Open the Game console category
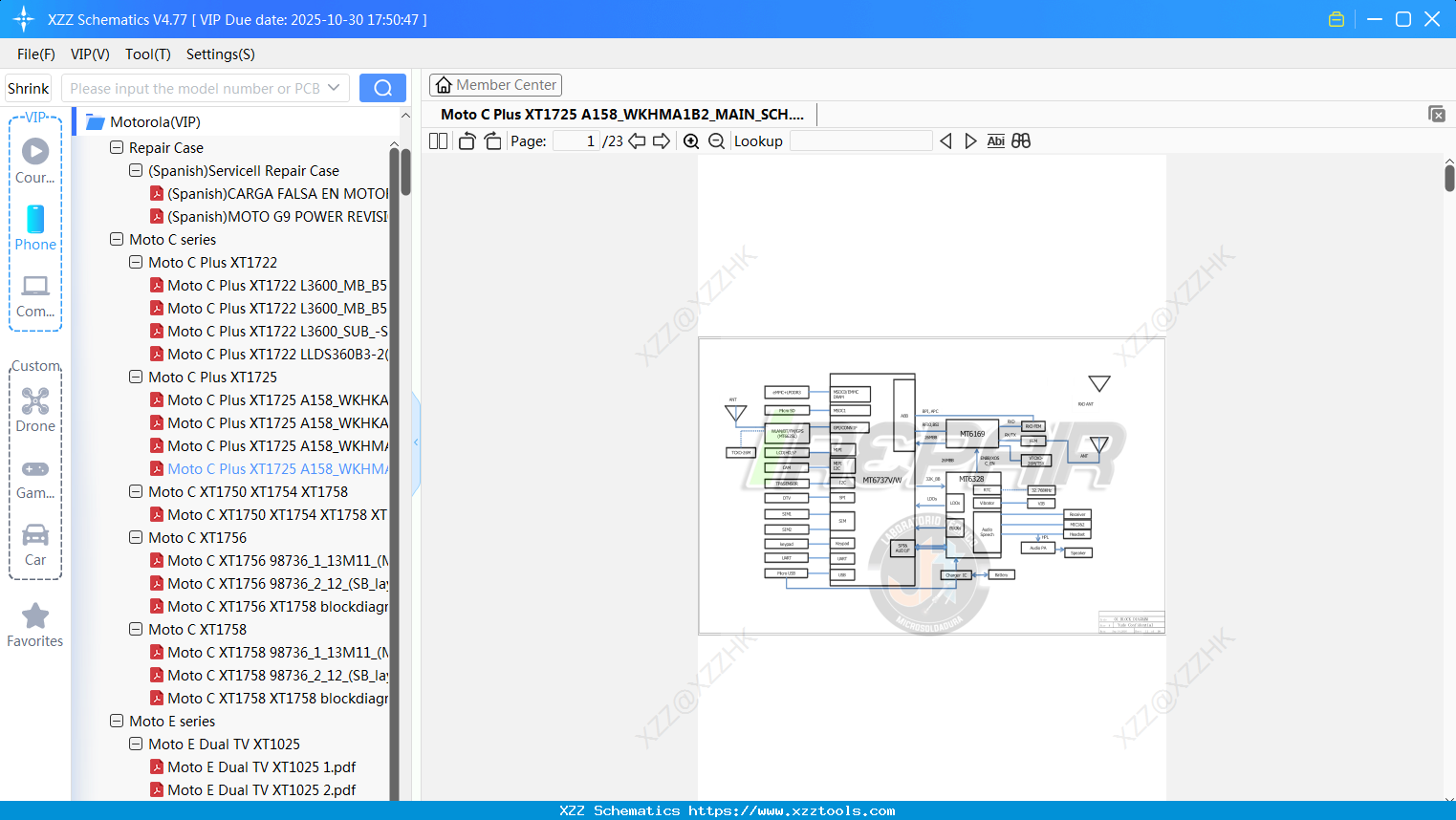 35,478
